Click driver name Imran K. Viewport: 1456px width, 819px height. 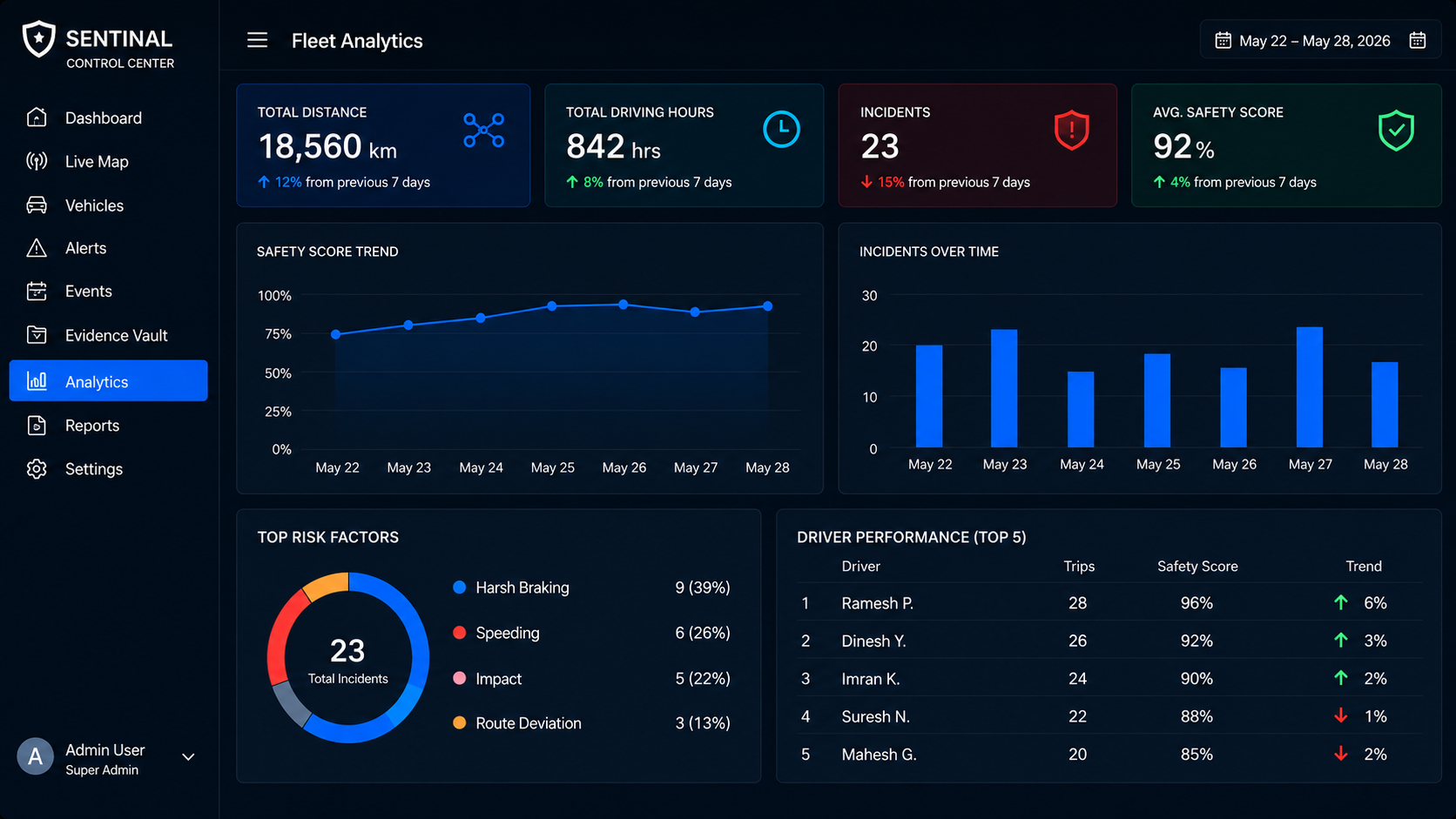[x=871, y=679]
